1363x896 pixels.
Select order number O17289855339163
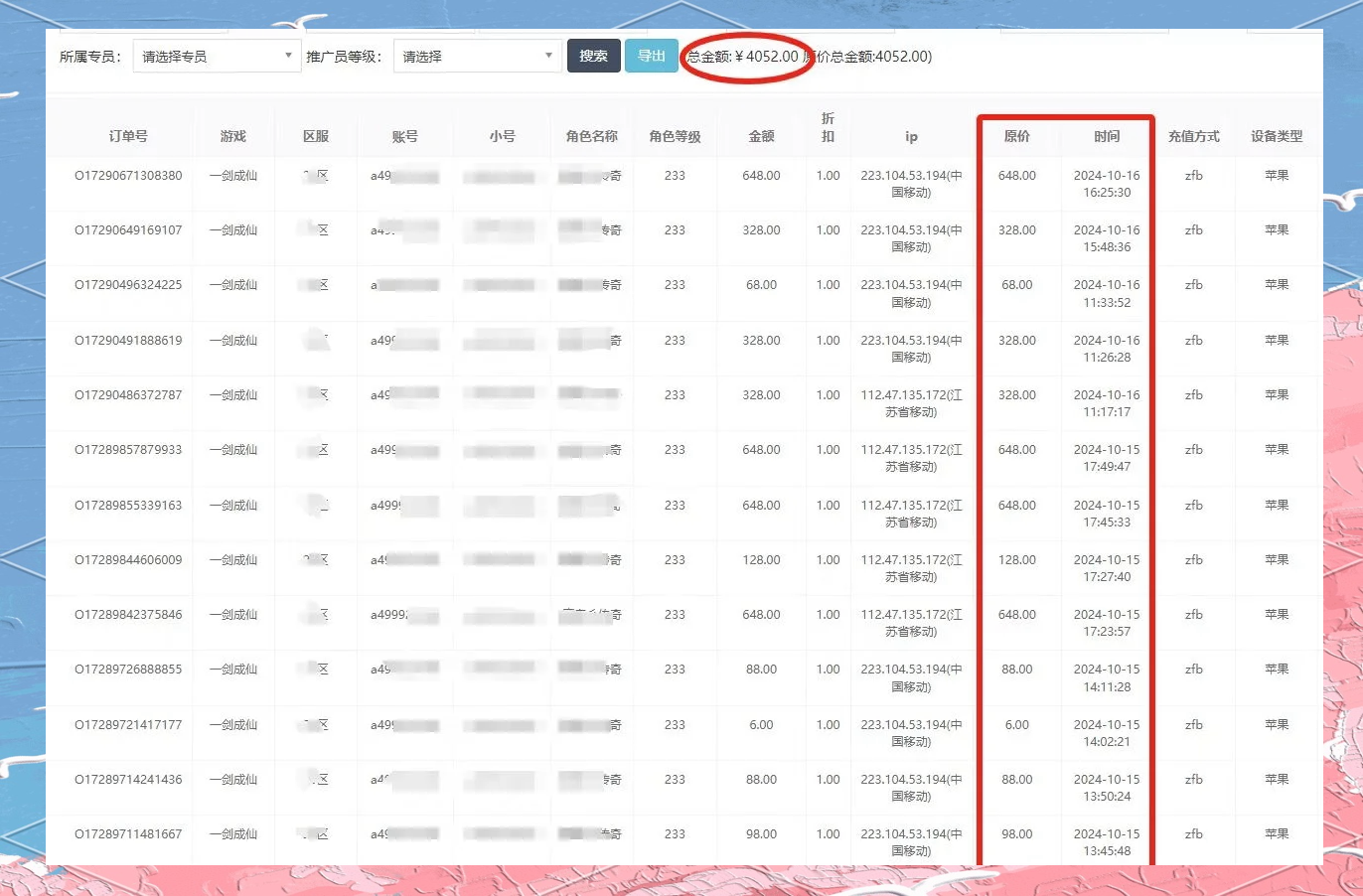[128, 506]
